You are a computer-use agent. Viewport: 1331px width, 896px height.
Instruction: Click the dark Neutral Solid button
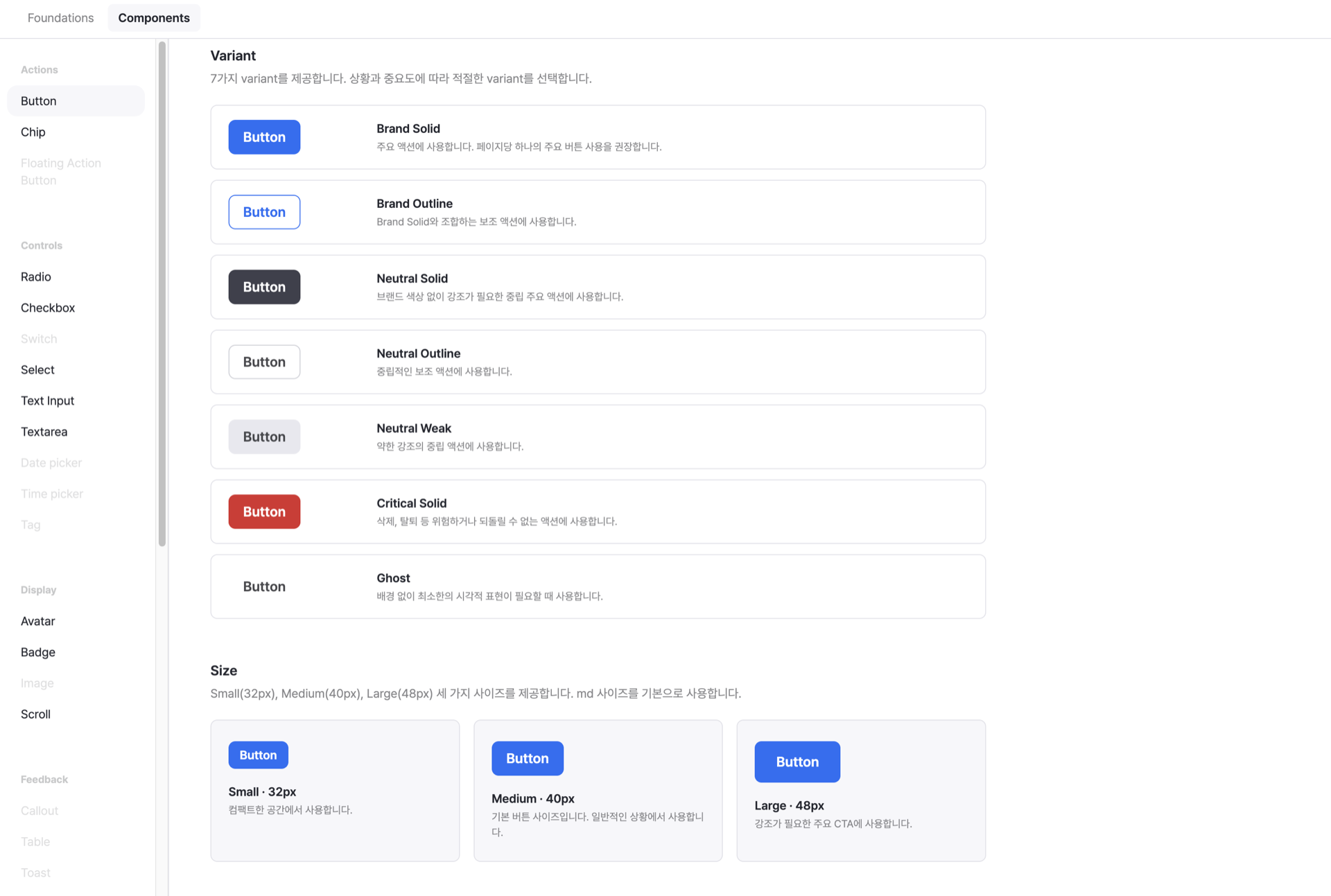pyautogui.click(x=264, y=287)
